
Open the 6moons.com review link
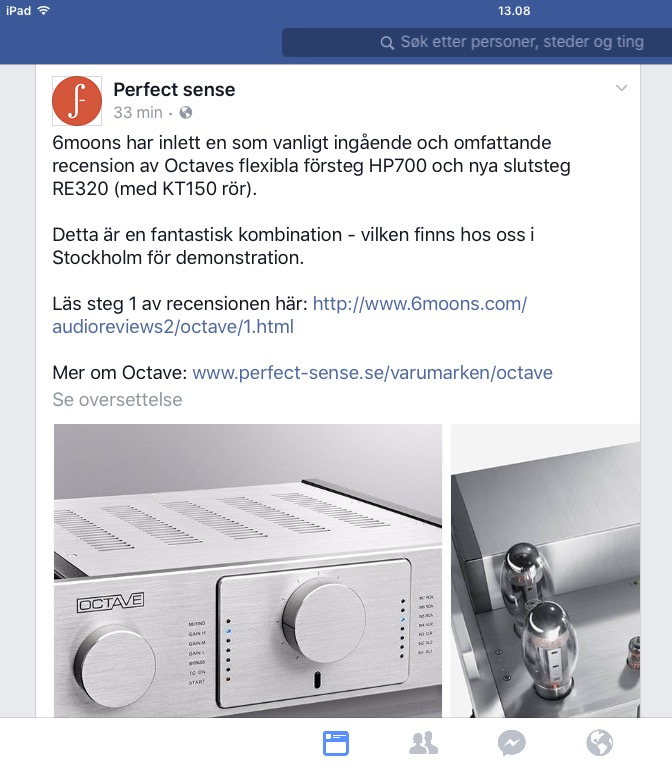click(289, 315)
